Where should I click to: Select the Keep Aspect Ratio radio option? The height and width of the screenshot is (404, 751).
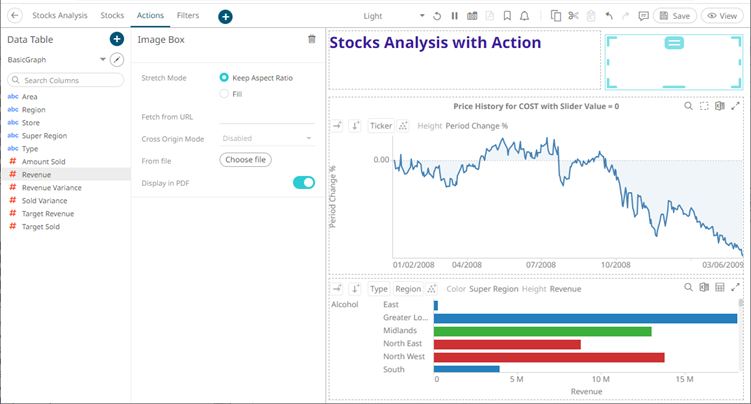224,77
